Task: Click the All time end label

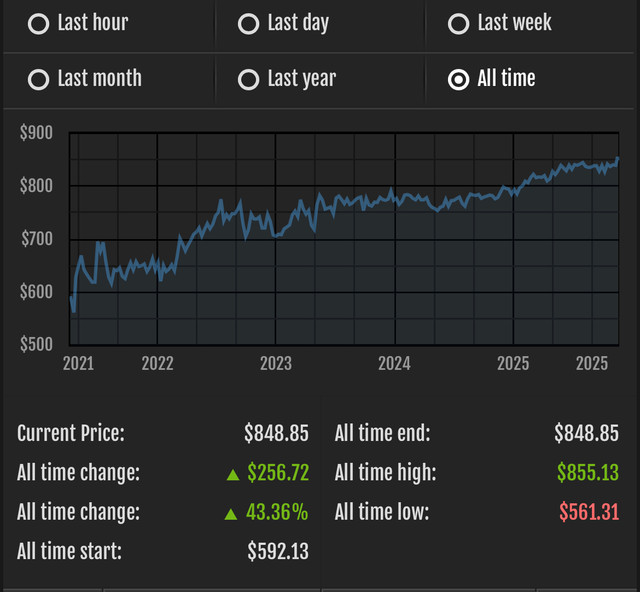Action: [382, 433]
